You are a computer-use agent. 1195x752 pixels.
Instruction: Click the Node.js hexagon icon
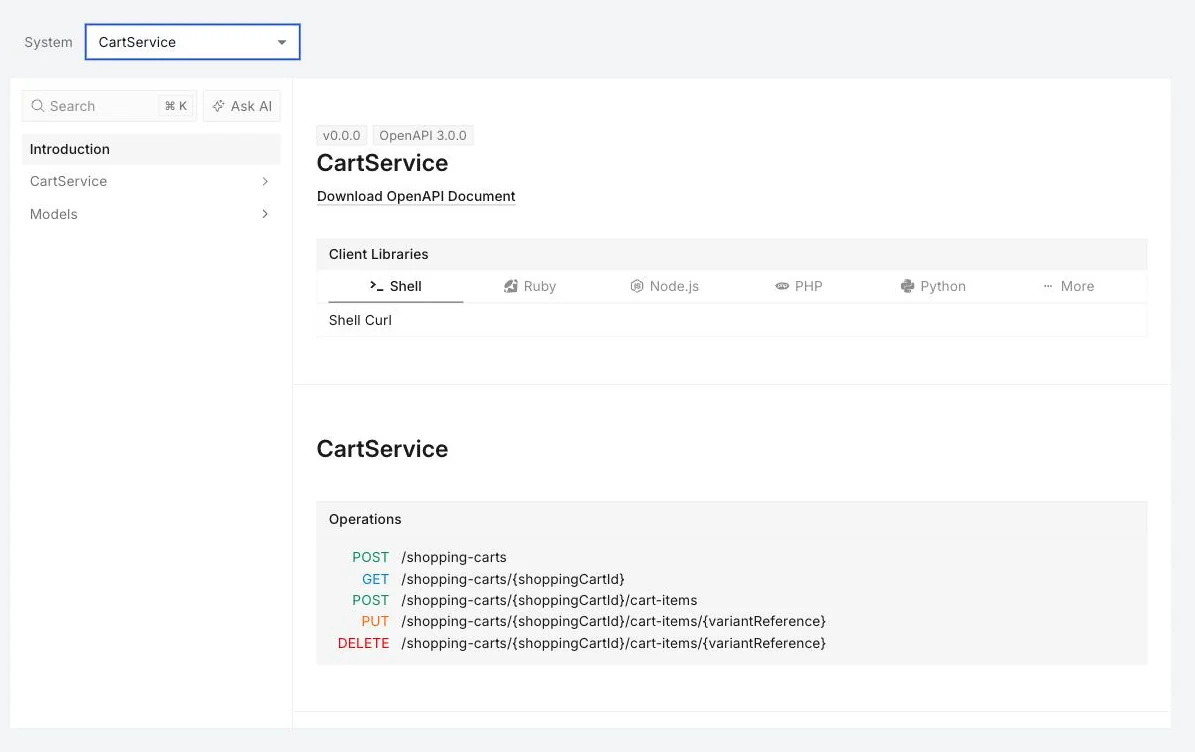click(x=636, y=286)
